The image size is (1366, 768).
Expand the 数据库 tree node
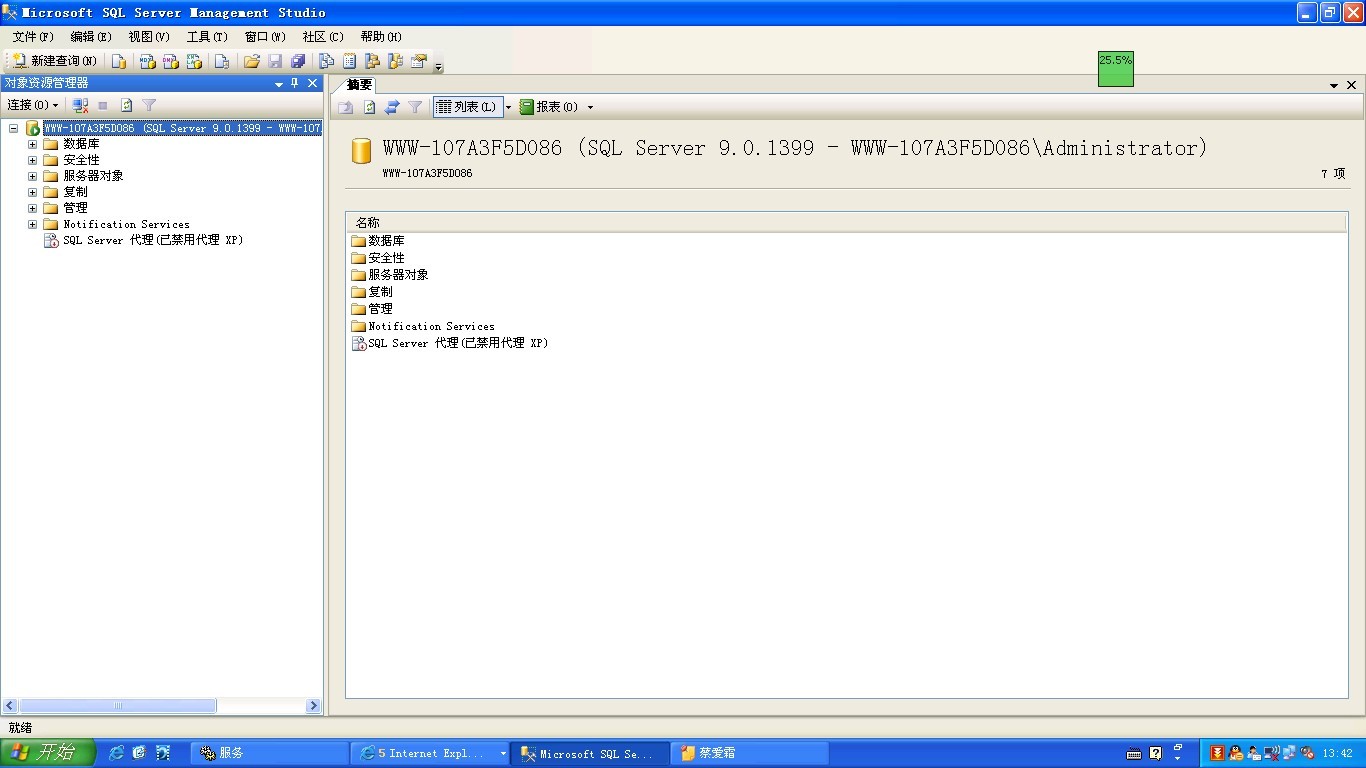[x=32, y=144]
